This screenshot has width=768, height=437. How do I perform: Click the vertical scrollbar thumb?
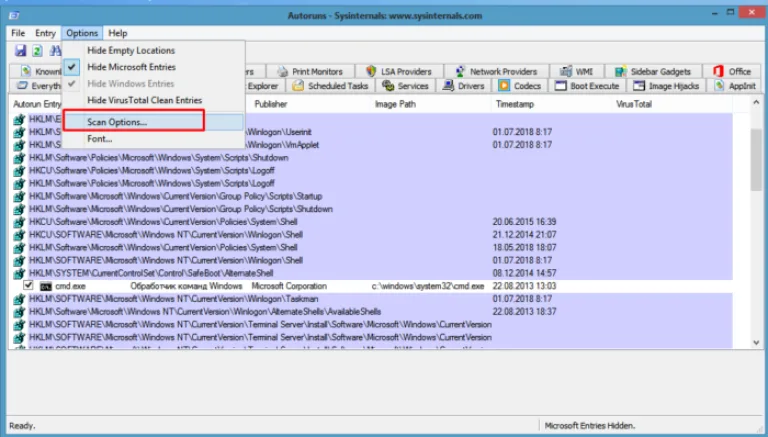(756, 160)
